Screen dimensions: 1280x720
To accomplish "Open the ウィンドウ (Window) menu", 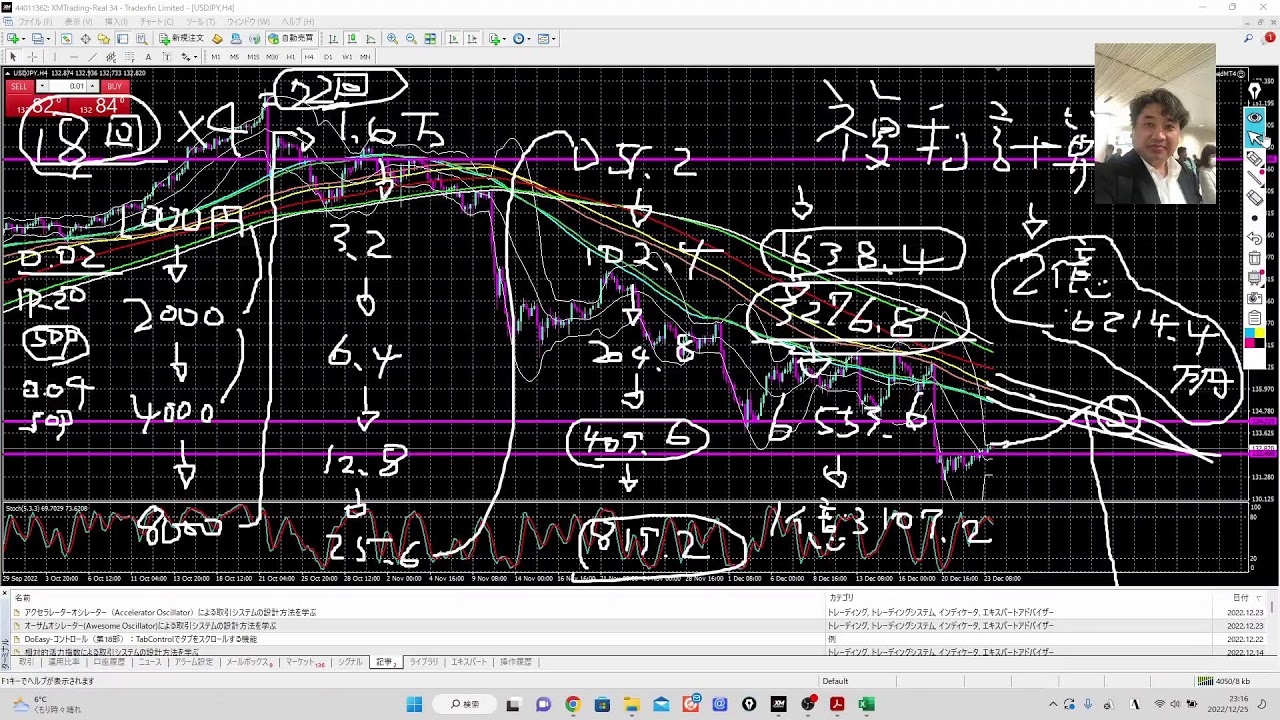I will pos(248,22).
